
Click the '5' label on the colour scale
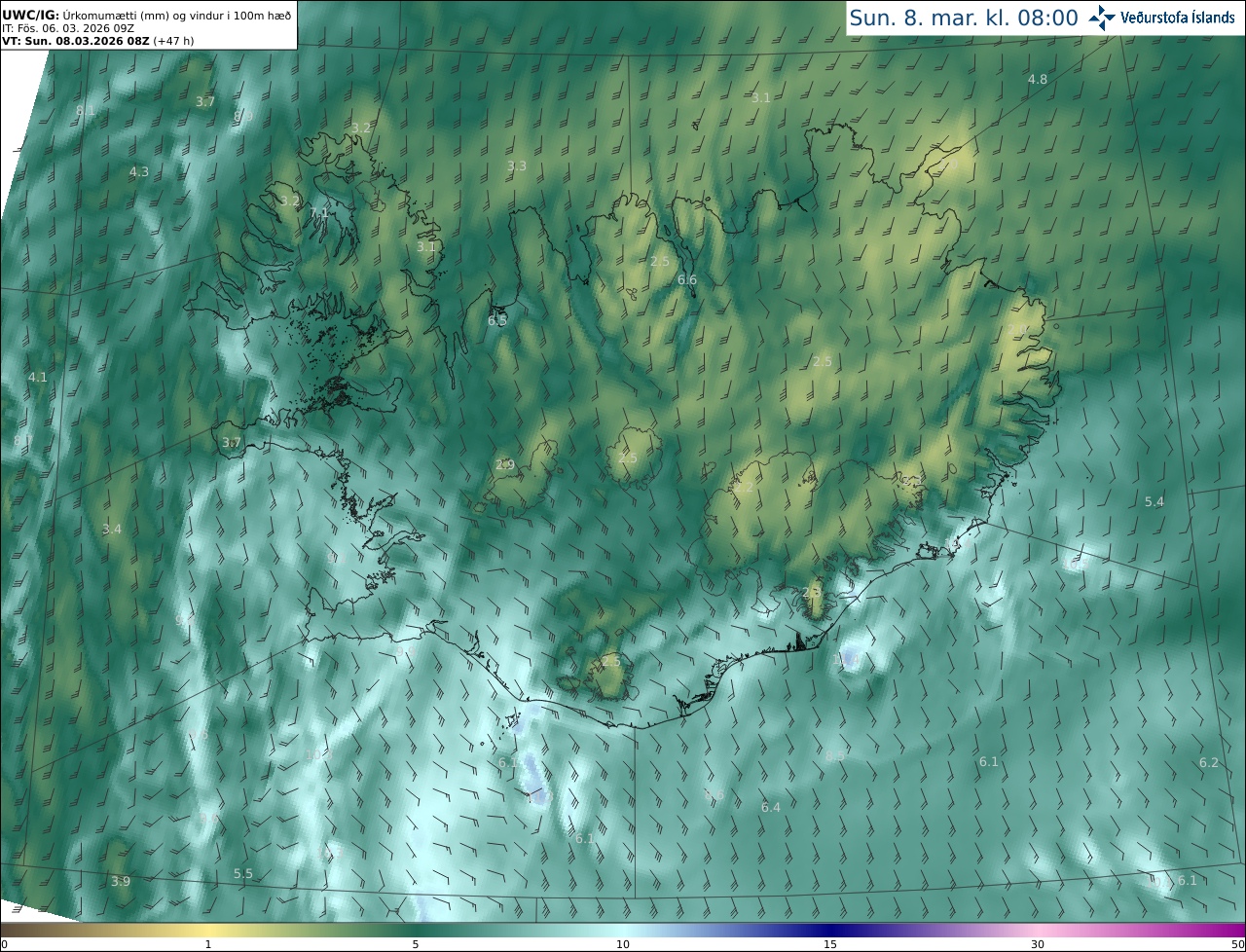pyautogui.click(x=416, y=944)
